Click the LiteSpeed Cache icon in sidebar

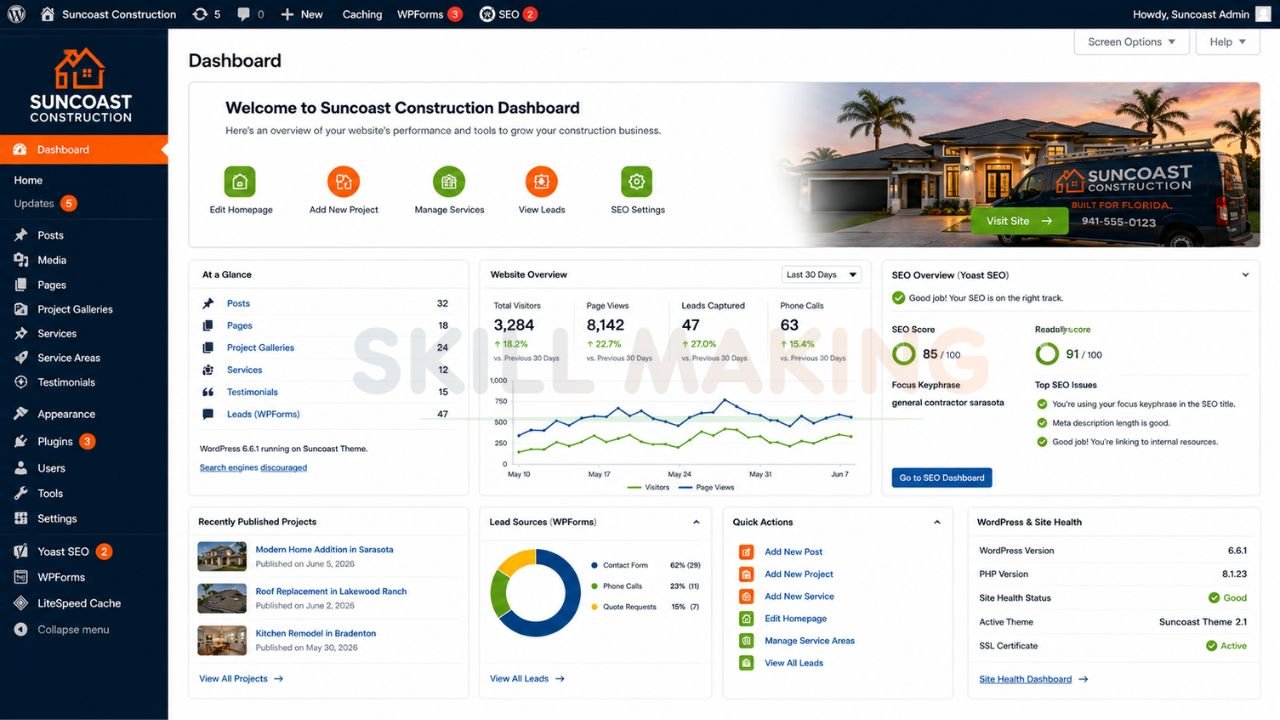pos(20,603)
